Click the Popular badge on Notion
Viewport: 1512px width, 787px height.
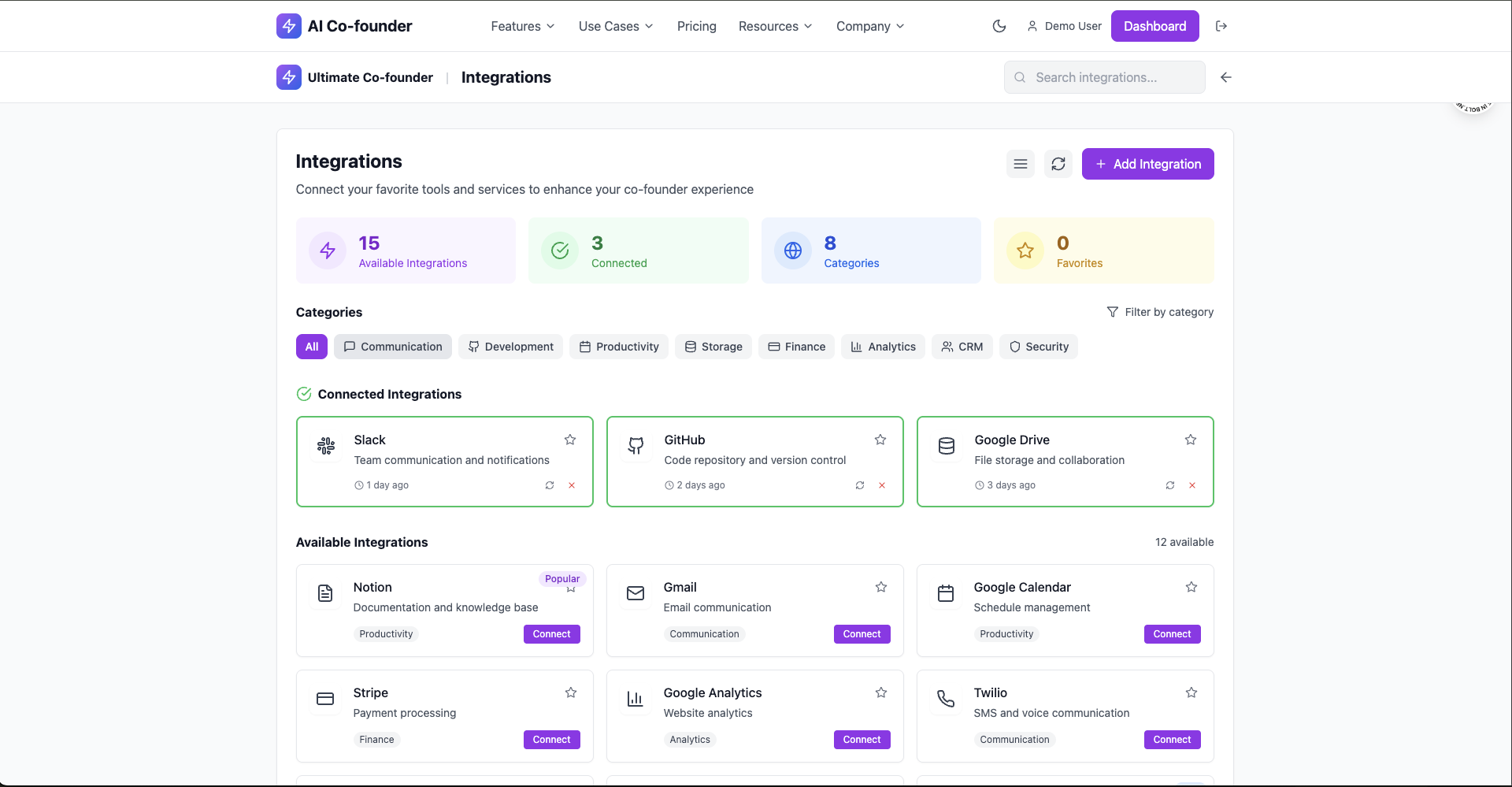[x=562, y=579]
